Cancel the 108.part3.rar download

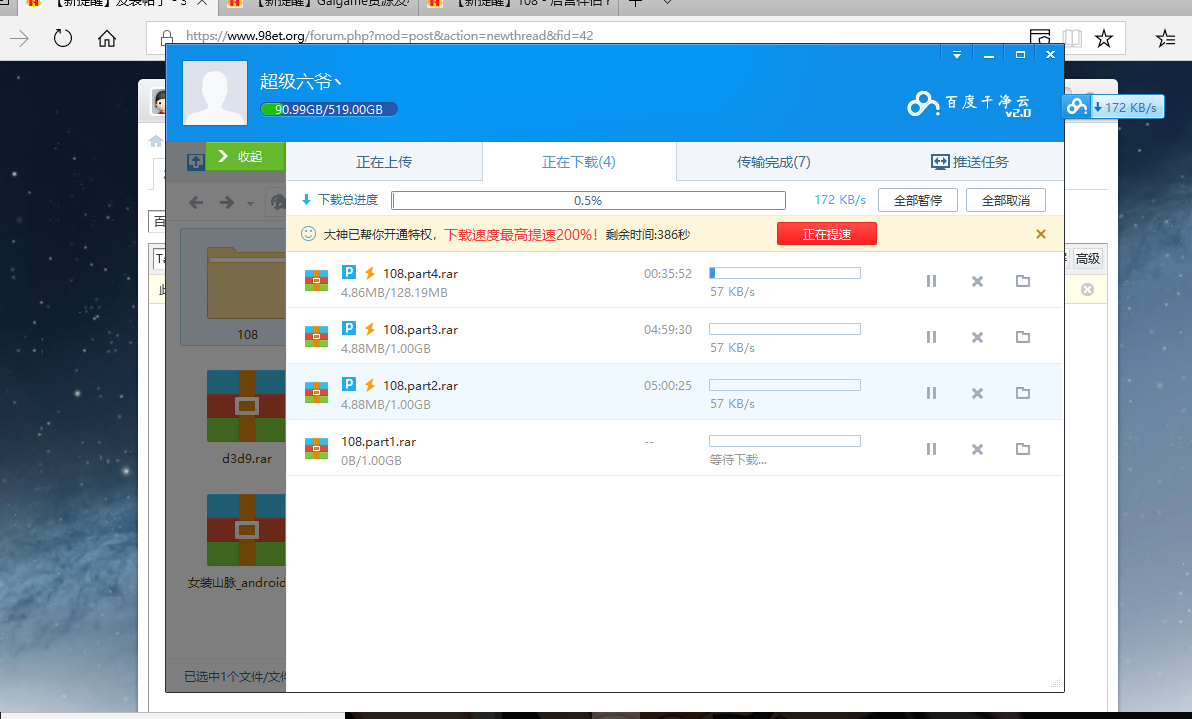pos(978,337)
